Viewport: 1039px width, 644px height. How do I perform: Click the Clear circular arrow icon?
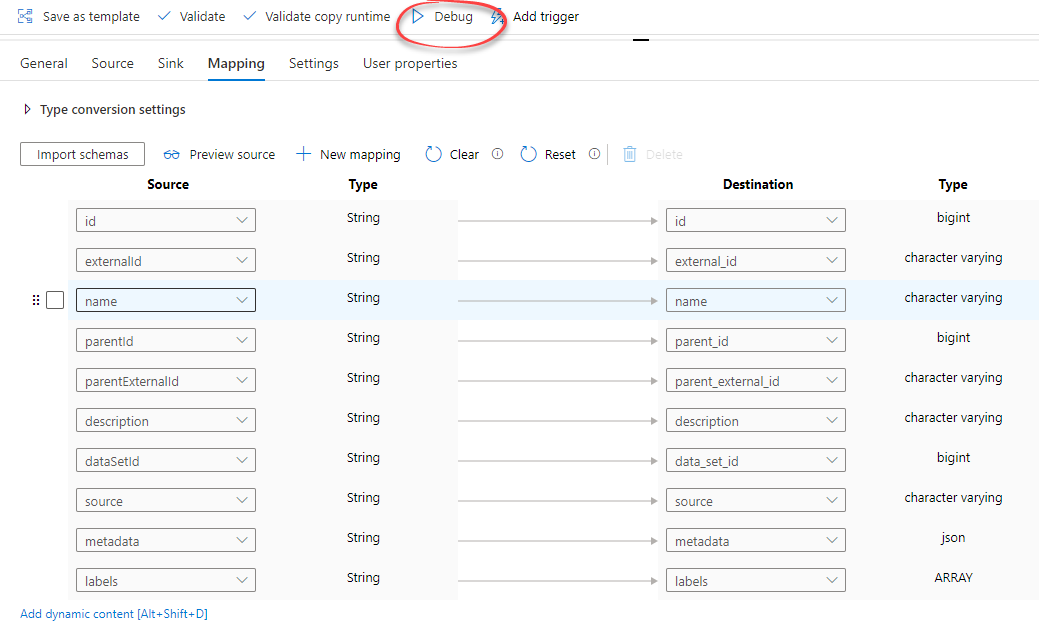pos(433,154)
